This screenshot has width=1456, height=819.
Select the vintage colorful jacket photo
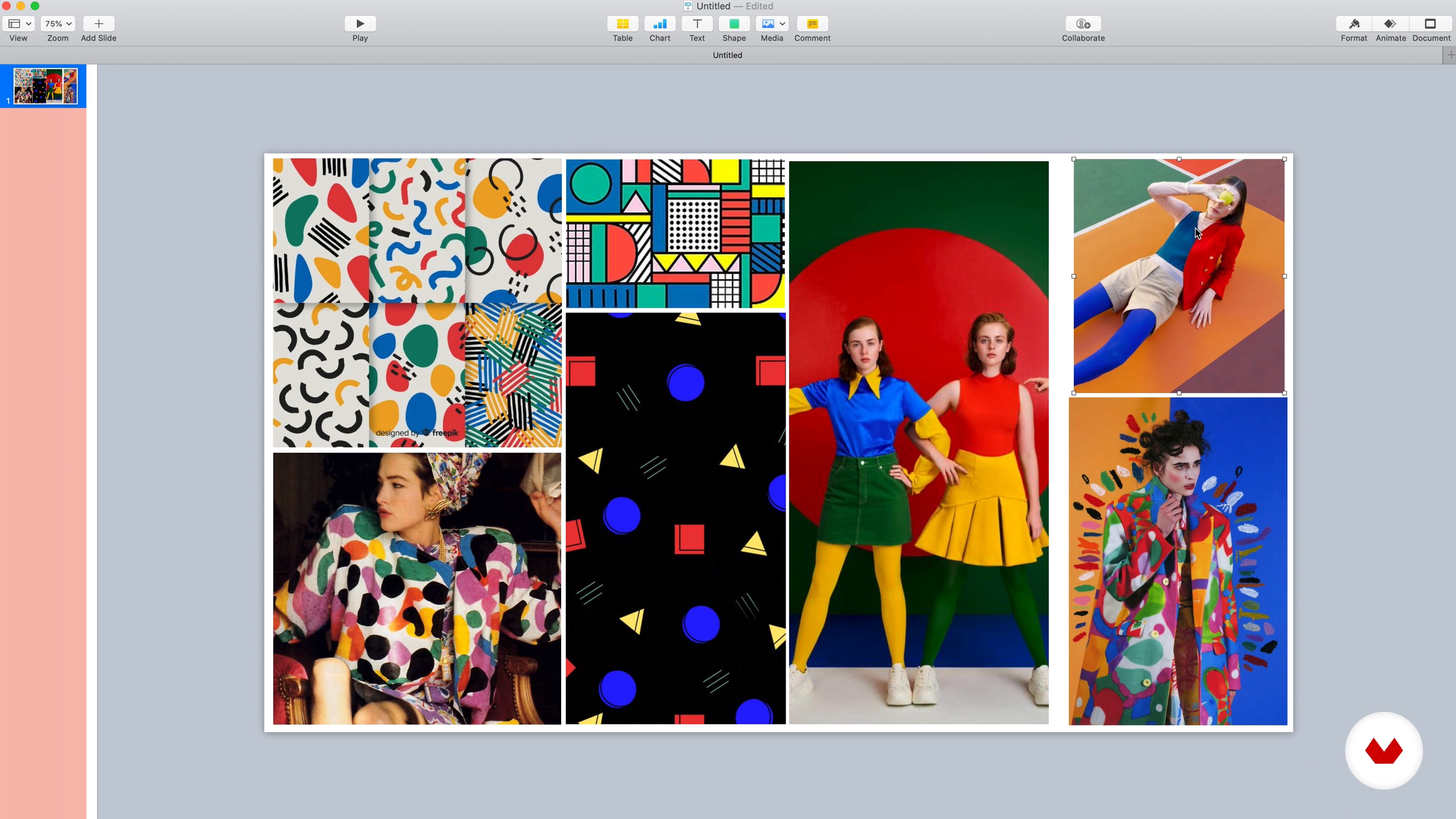tap(417, 588)
